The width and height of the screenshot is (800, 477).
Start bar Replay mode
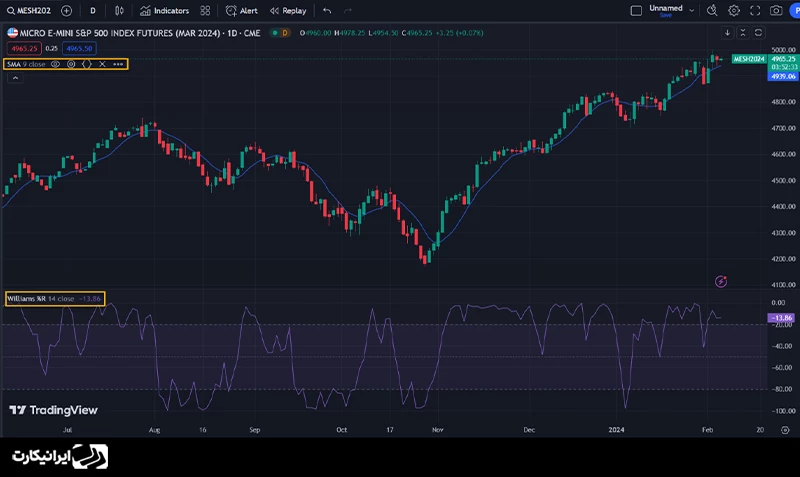click(288, 10)
